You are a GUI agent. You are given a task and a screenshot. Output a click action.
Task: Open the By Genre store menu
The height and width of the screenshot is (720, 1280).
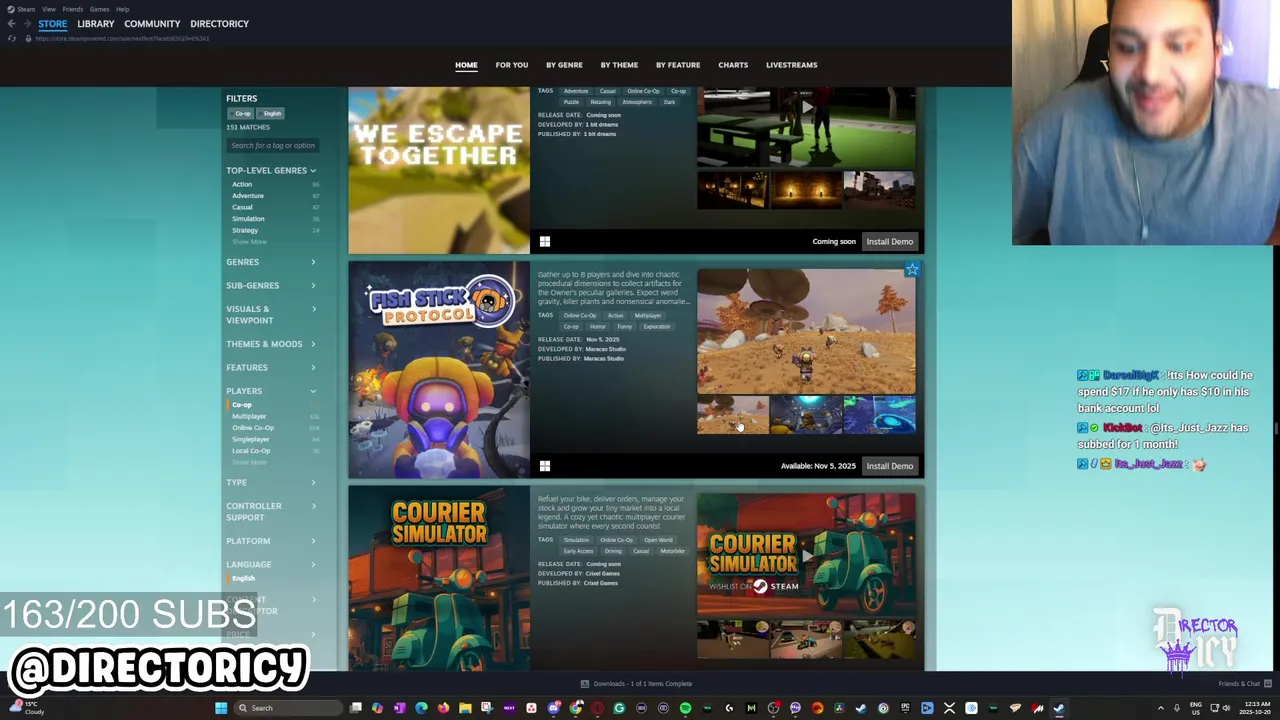[564, 65]
